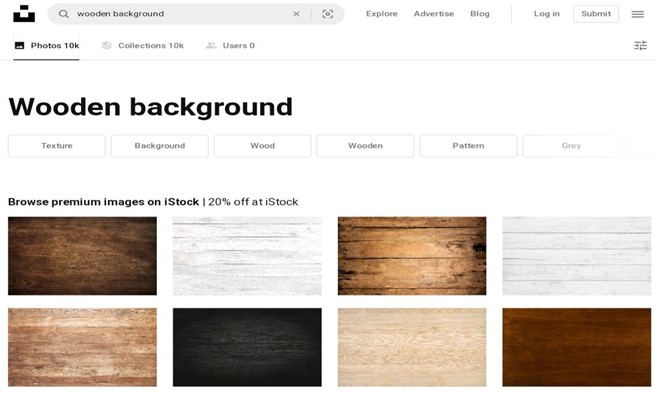655x395 pixels.
Task: Open the Unsplash home logo
Action: click(x=24, y=13)
